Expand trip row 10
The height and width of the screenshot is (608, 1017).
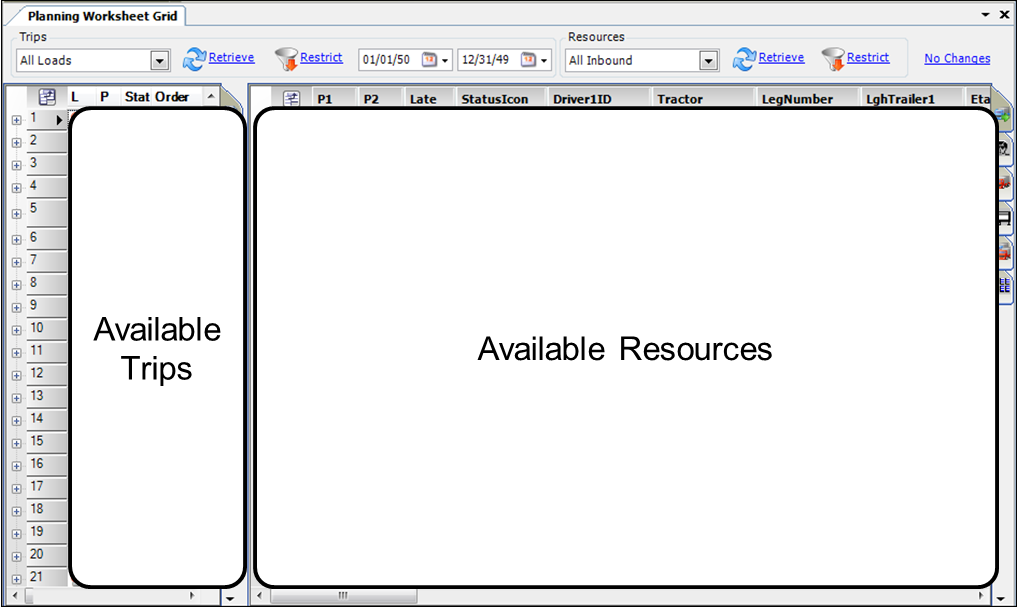point(17,330)
